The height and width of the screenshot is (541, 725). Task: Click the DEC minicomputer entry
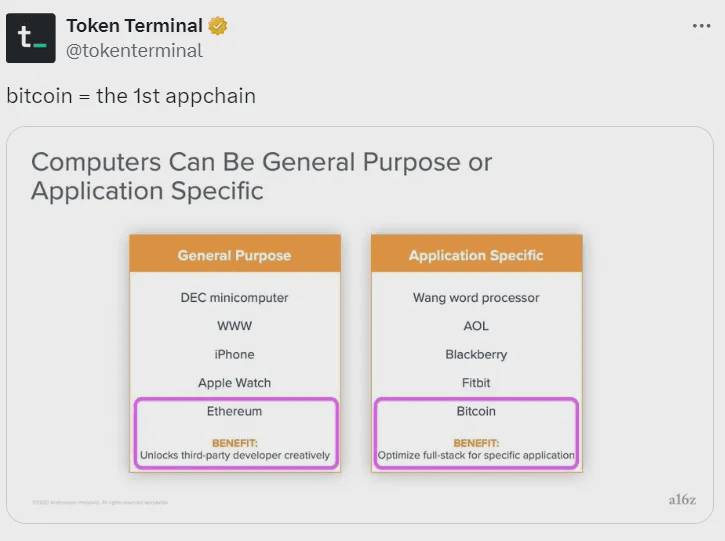tap(234, 298)
